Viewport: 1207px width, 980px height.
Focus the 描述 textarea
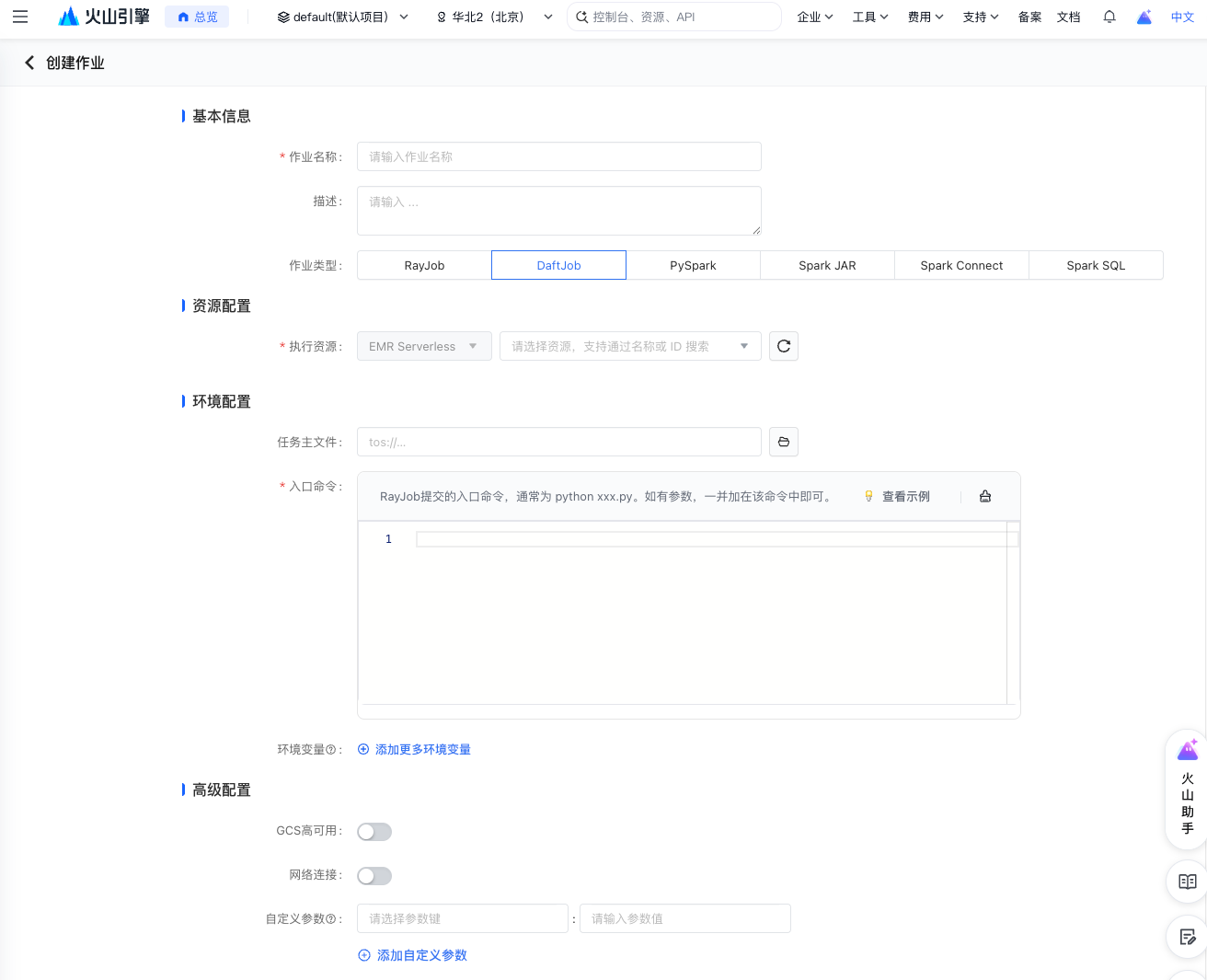[558, 211]
